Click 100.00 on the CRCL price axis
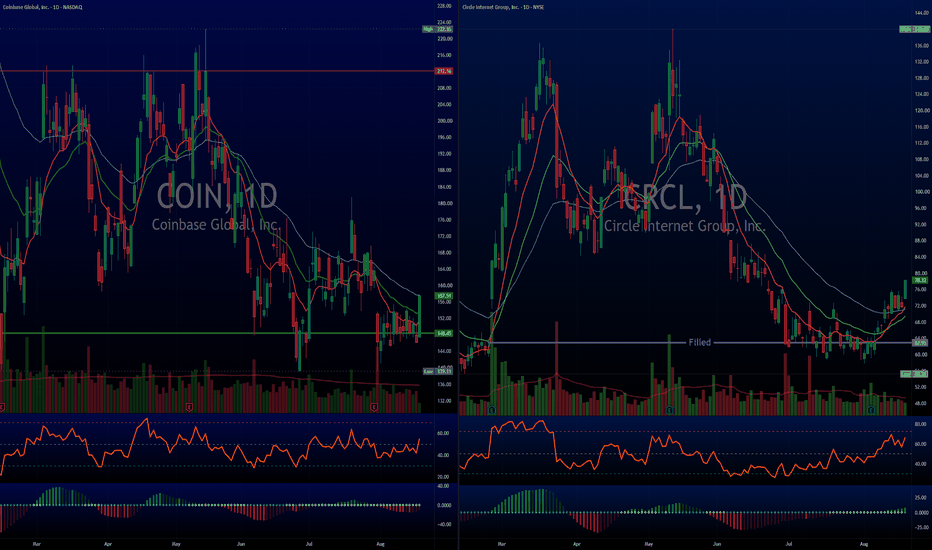This screenshot has width=932, height=550. [x=921, y=192]
